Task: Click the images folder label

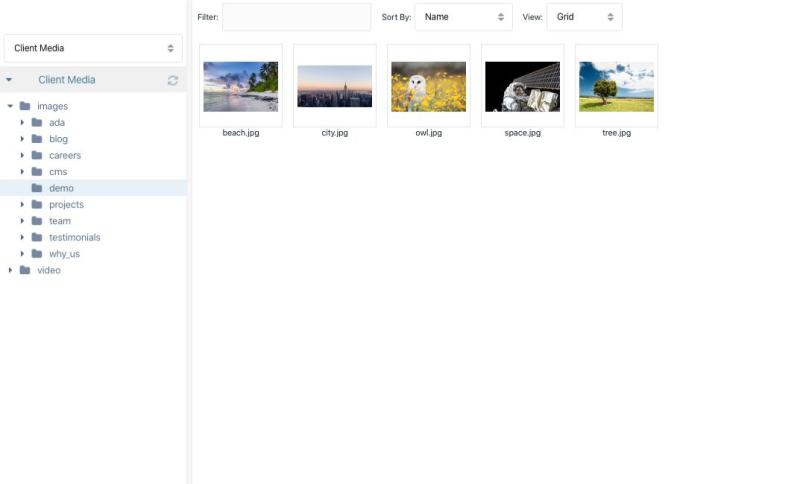Action: (53, 106)
